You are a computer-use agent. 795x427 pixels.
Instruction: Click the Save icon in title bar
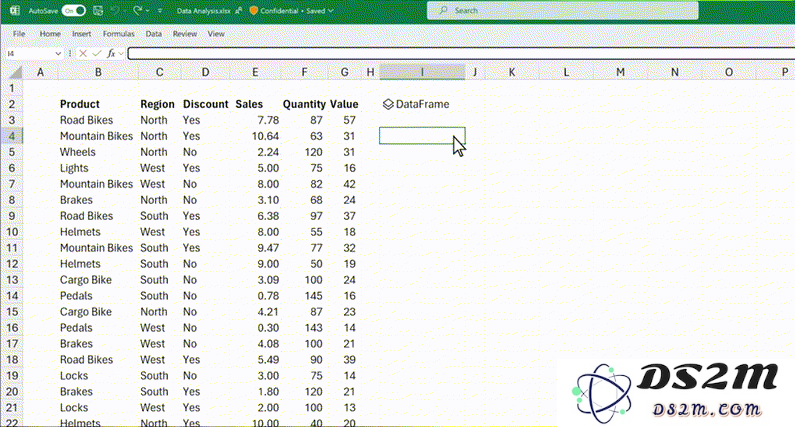(98, 11)
